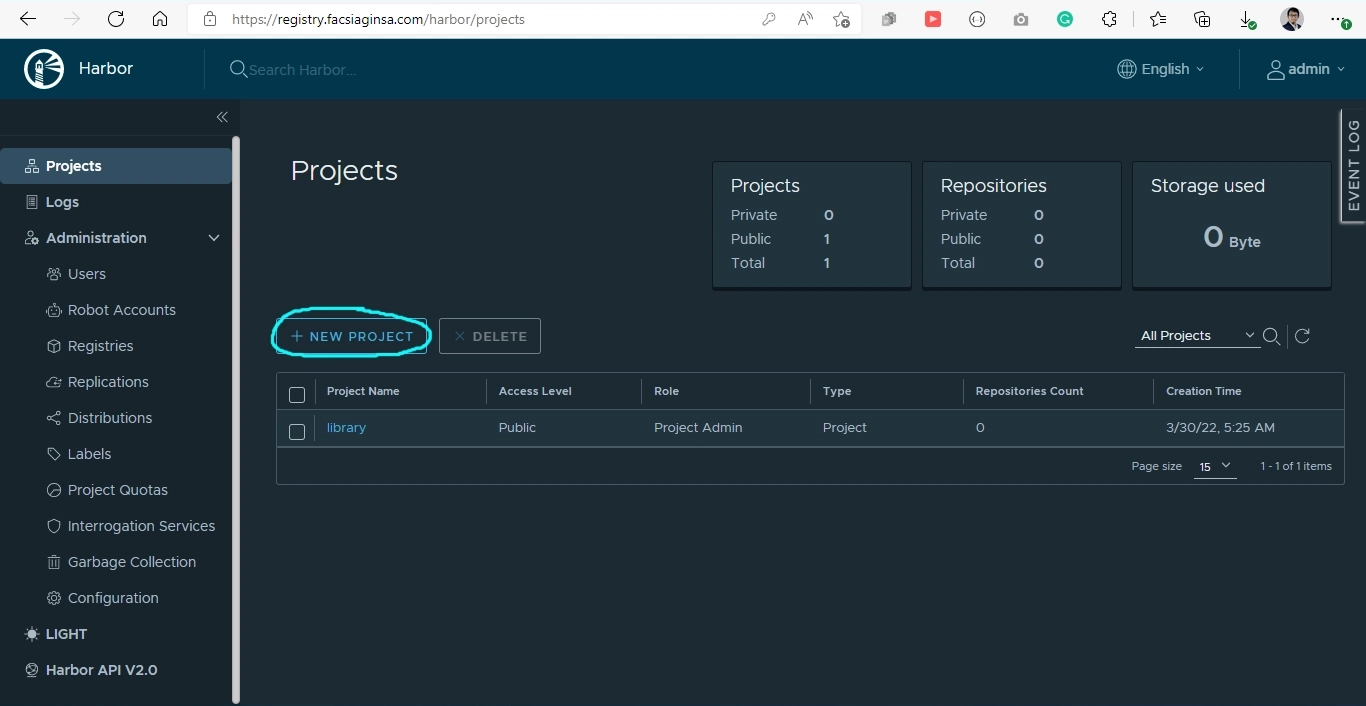Viewport: 1366px width, 706px height.
Task: Open the EVENT LOG side tab
Action: point(1353,165)
